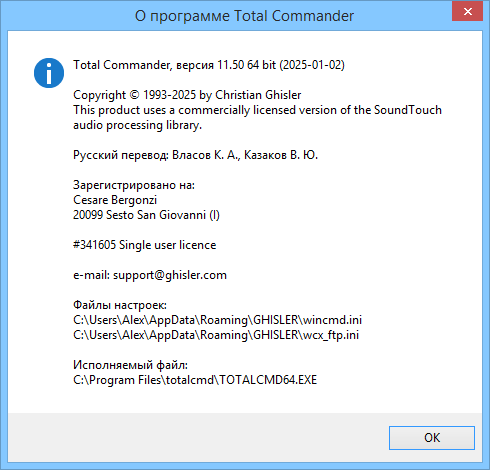
Task: Click the OK button
Action: click(x=432, y=438)
